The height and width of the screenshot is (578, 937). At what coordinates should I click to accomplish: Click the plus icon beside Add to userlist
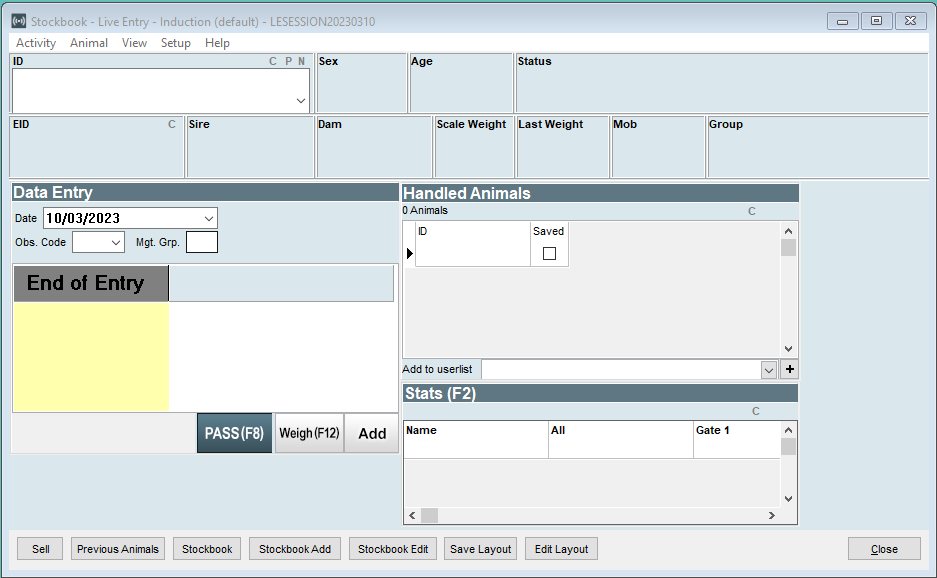789,369
